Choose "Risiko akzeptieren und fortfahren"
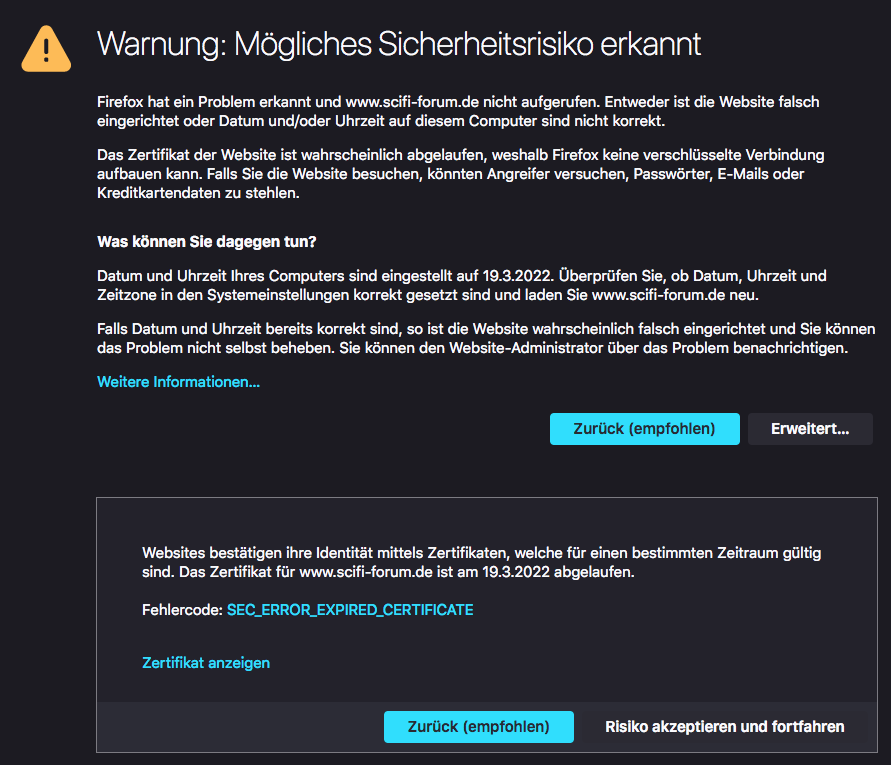 pyautogui.click(x=725, y=727)
